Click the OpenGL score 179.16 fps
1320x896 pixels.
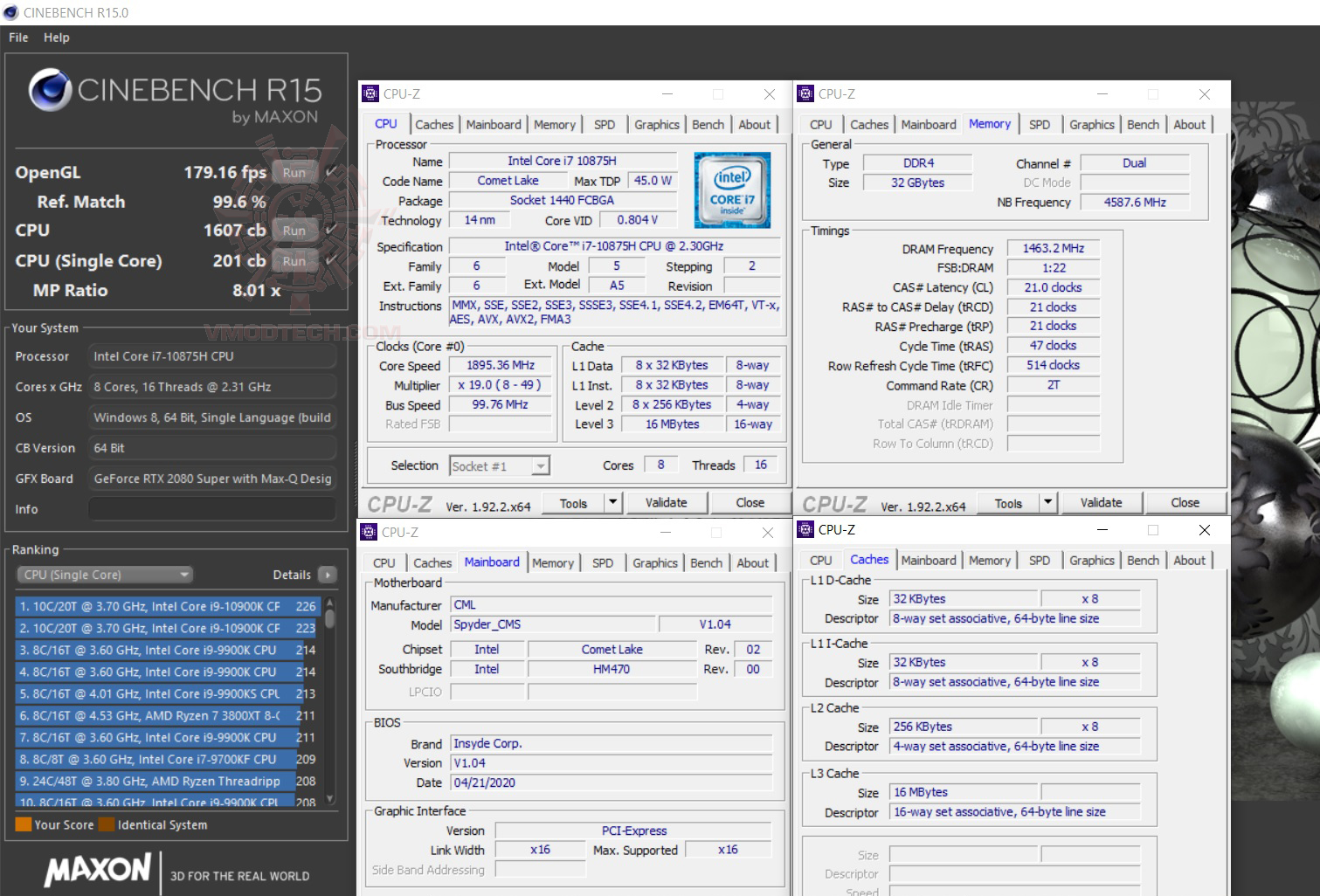click(225, 173)
